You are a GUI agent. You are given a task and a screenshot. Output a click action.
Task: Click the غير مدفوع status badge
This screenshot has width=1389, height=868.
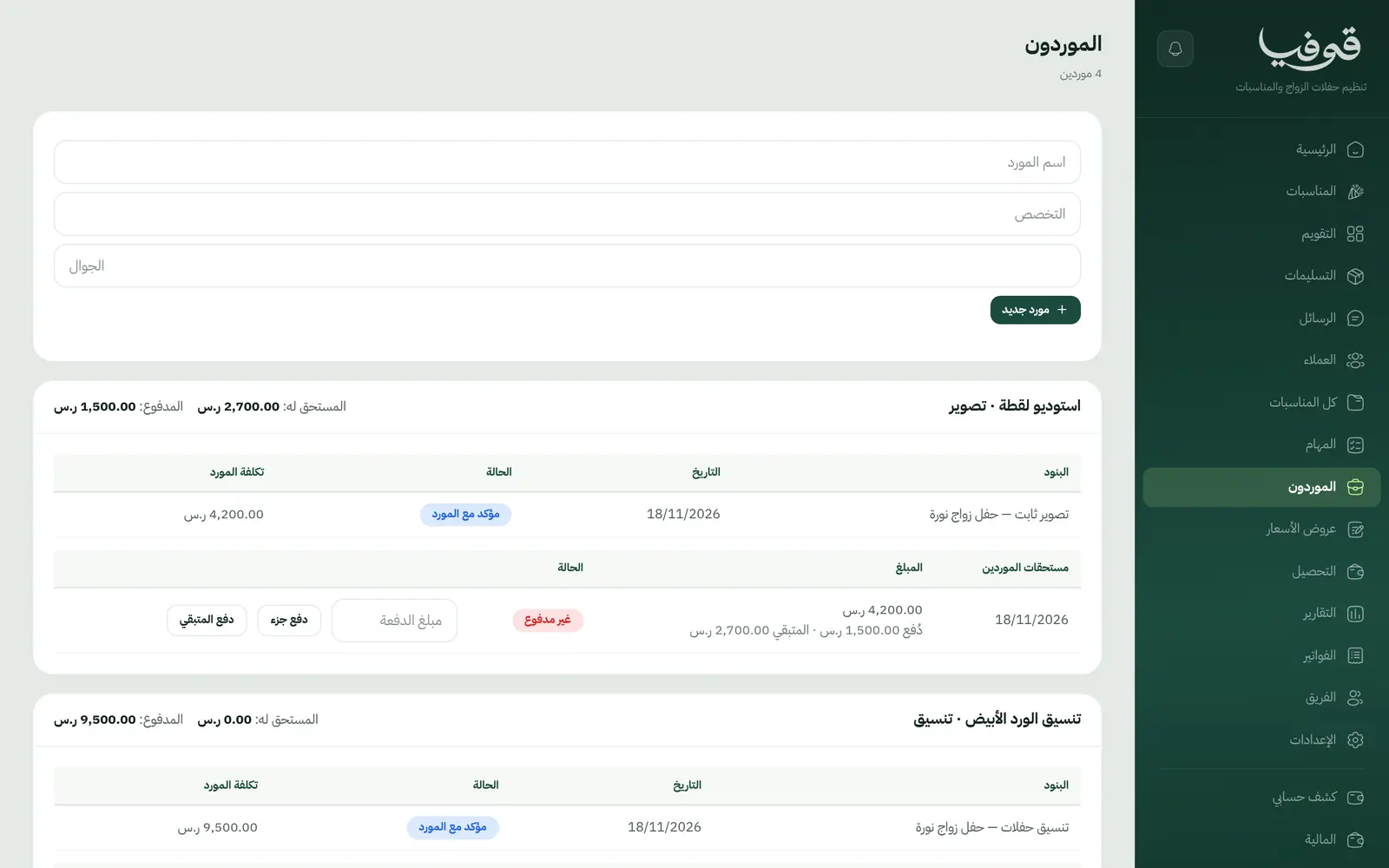[x=548, y=620]
